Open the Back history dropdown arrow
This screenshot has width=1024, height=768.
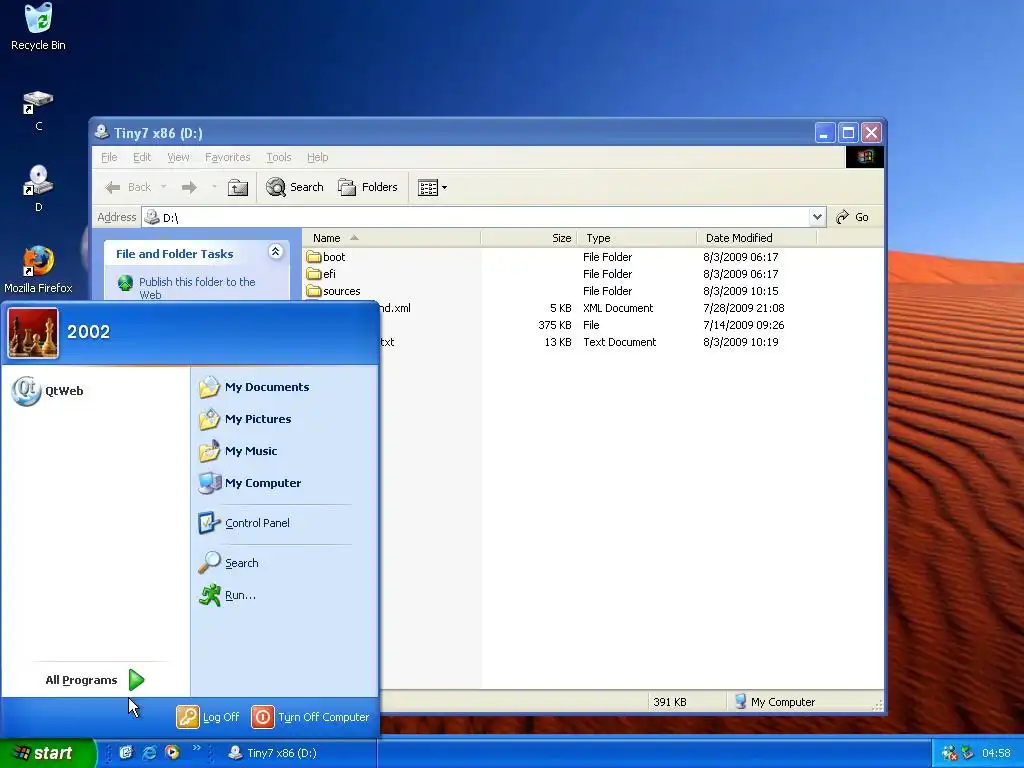[164, 187]
